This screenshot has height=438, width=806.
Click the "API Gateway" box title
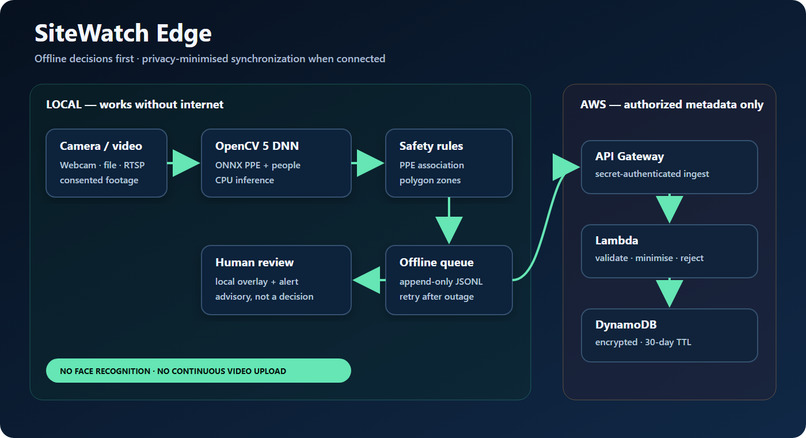(x=630, y=156)
